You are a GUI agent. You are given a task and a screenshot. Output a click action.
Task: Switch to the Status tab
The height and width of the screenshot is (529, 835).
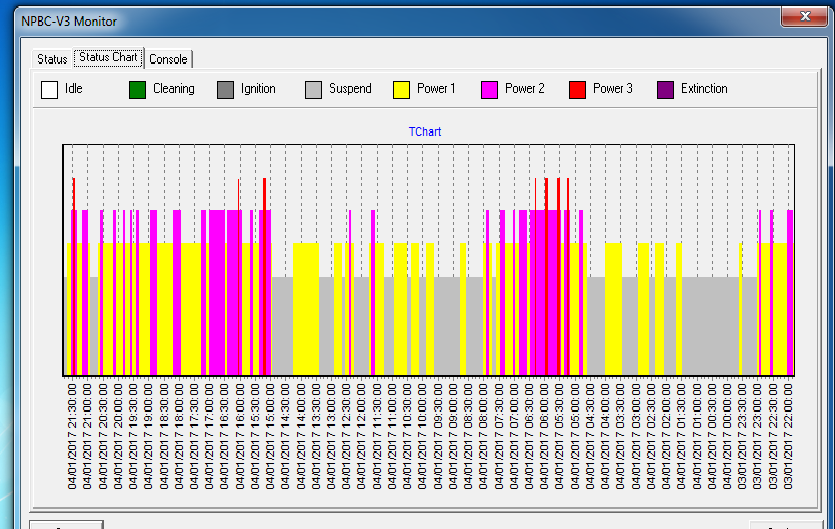(52, 59)
